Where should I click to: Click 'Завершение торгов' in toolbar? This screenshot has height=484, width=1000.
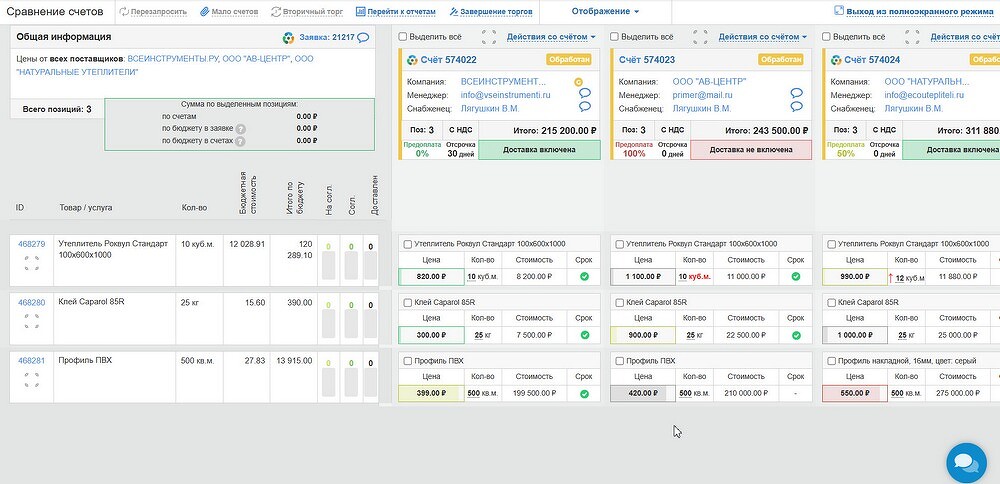[491, 12]
